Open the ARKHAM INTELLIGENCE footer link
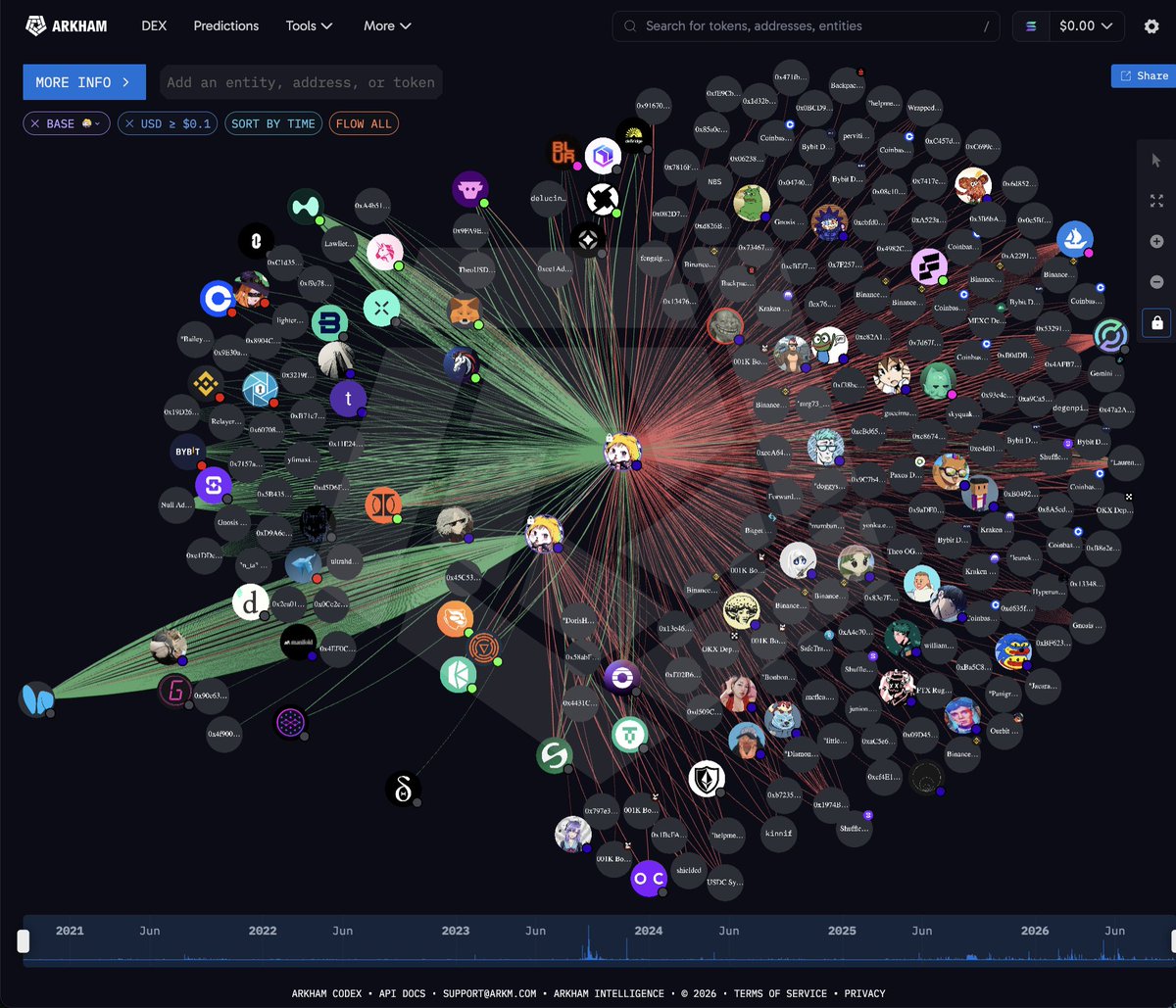 (609, 993)
